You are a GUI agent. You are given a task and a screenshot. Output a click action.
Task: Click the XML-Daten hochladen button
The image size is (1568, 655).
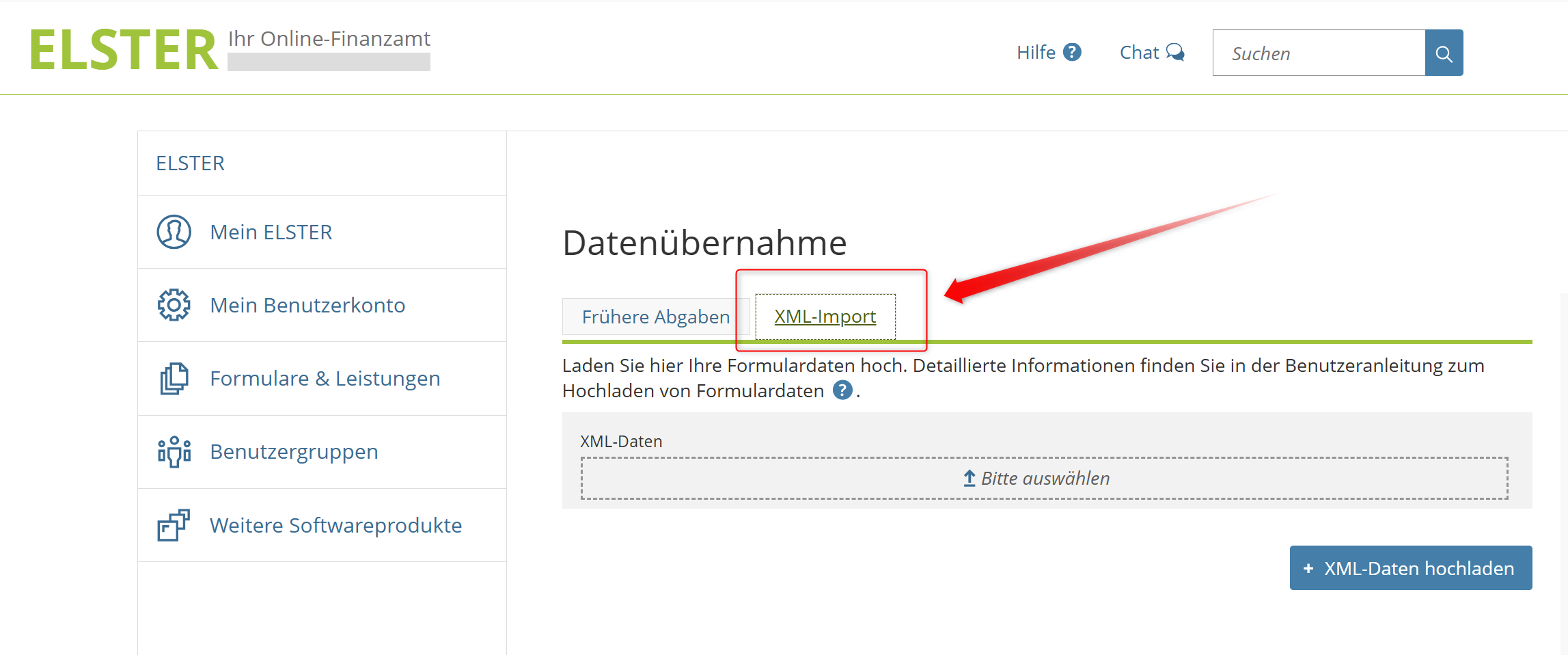(1411, 567)
